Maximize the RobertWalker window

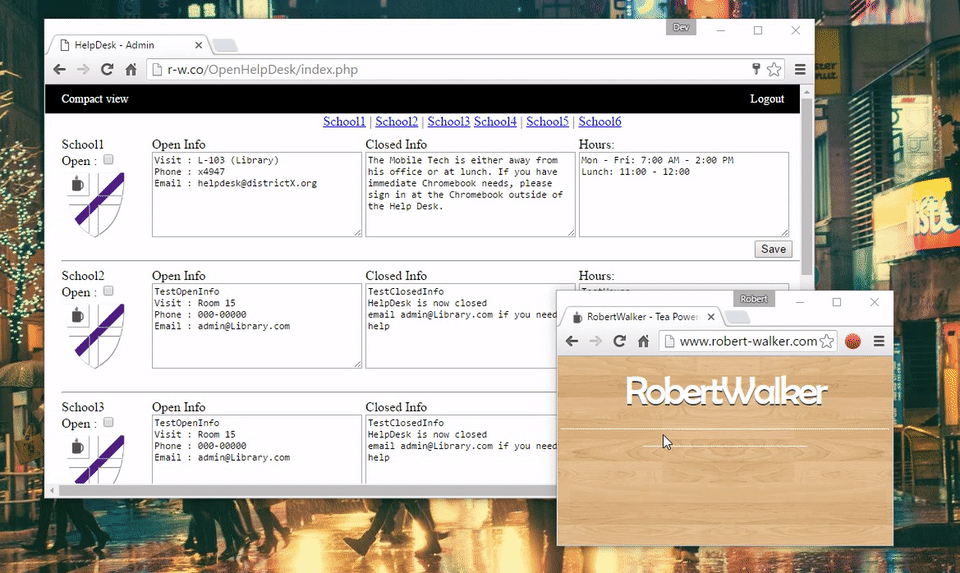pyautogui.click(x=837, y=302)
